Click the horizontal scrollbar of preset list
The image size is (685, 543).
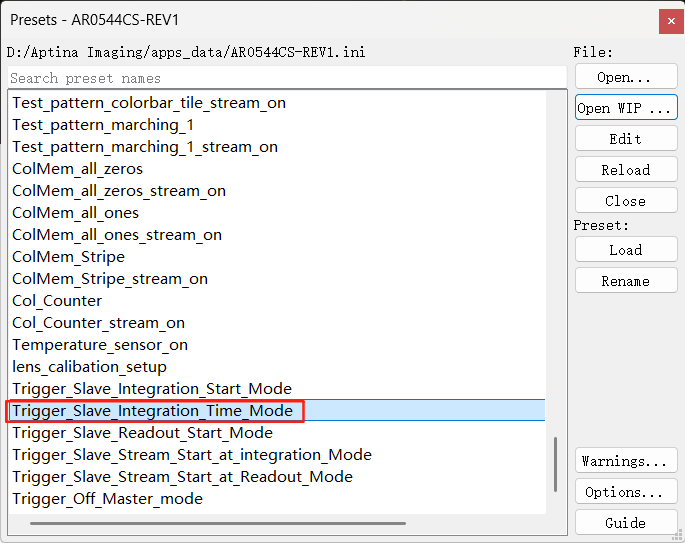[x=218, y=522]
